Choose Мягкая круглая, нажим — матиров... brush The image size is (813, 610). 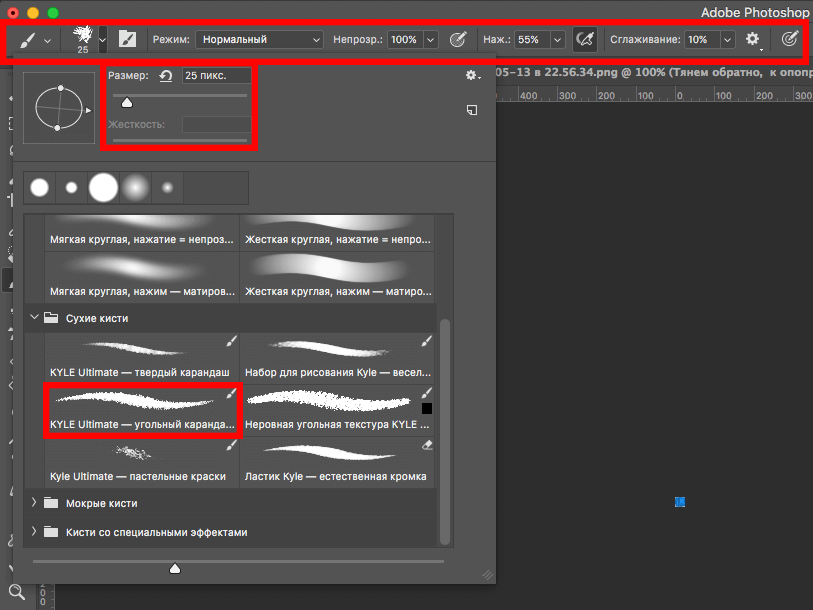click(142, 277)
